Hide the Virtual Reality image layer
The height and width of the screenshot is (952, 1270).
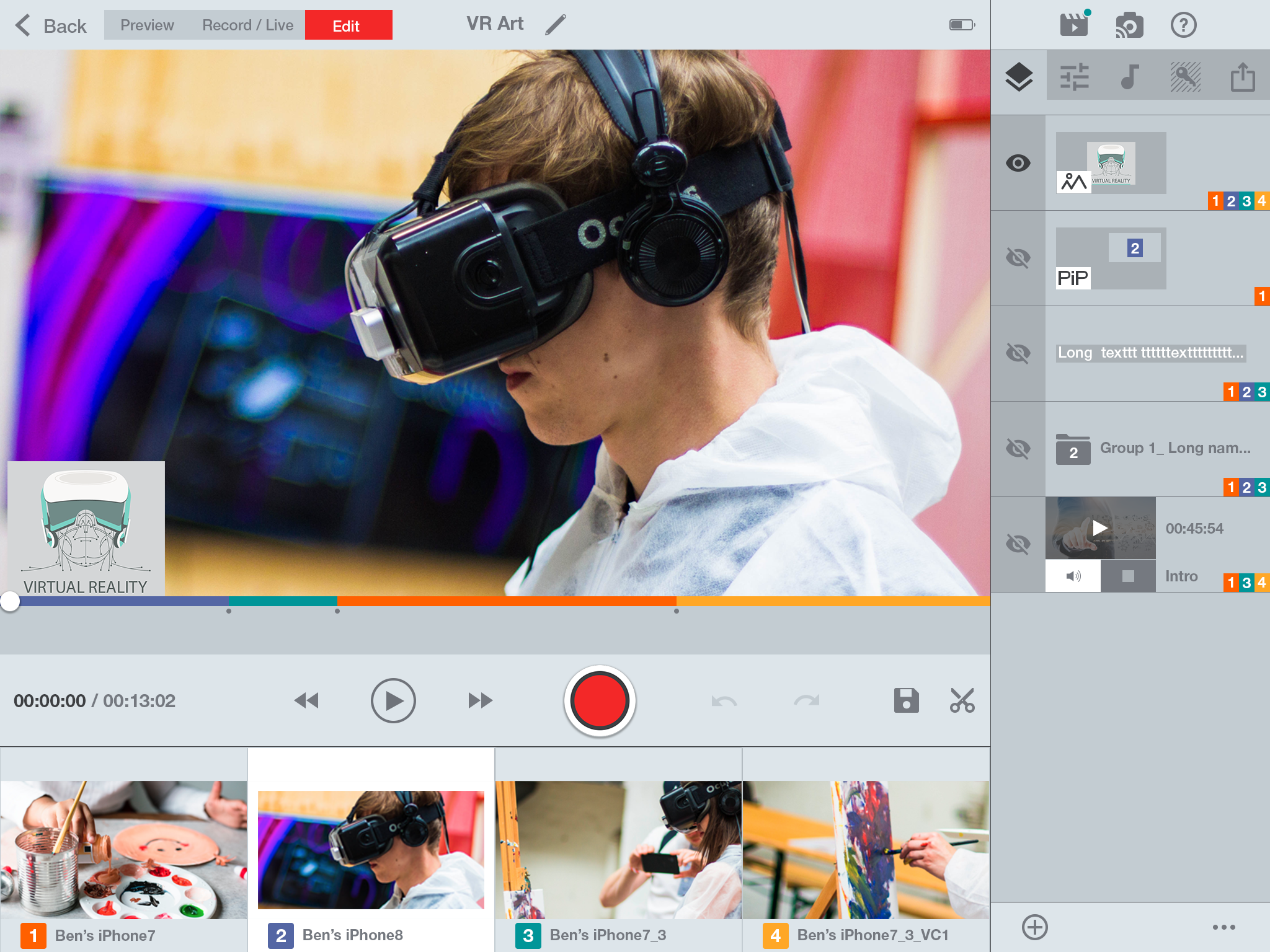coord(1018,163)
